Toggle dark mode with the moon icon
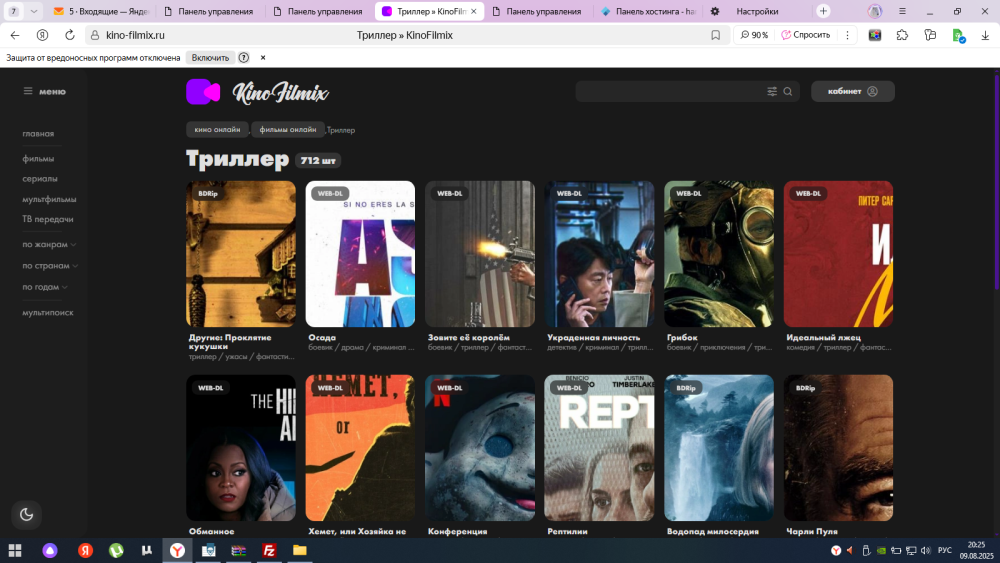The height and width of the screenshot is (563, 1000). [x=26, y=514]
